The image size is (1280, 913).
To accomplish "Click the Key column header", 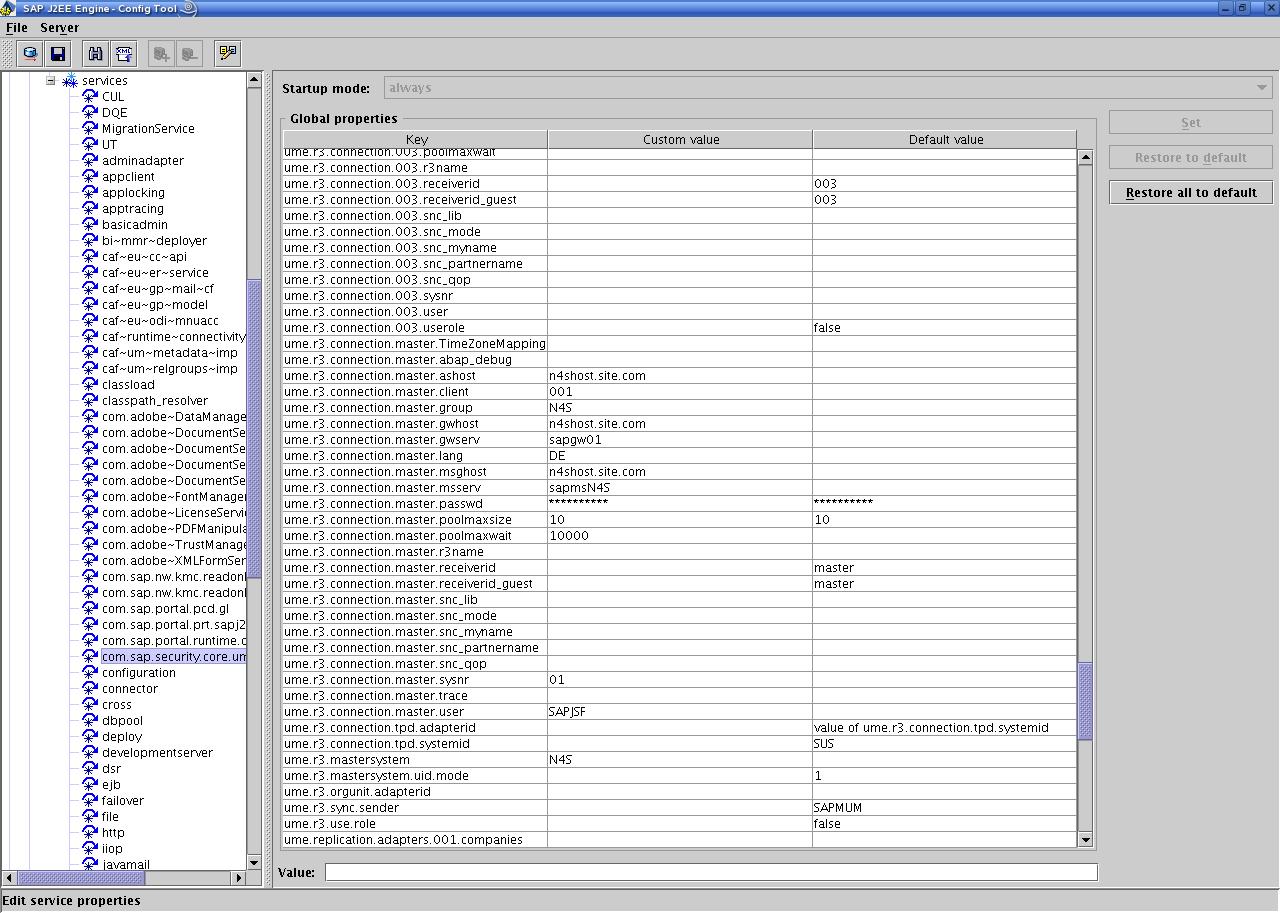I will coord(416,140).
